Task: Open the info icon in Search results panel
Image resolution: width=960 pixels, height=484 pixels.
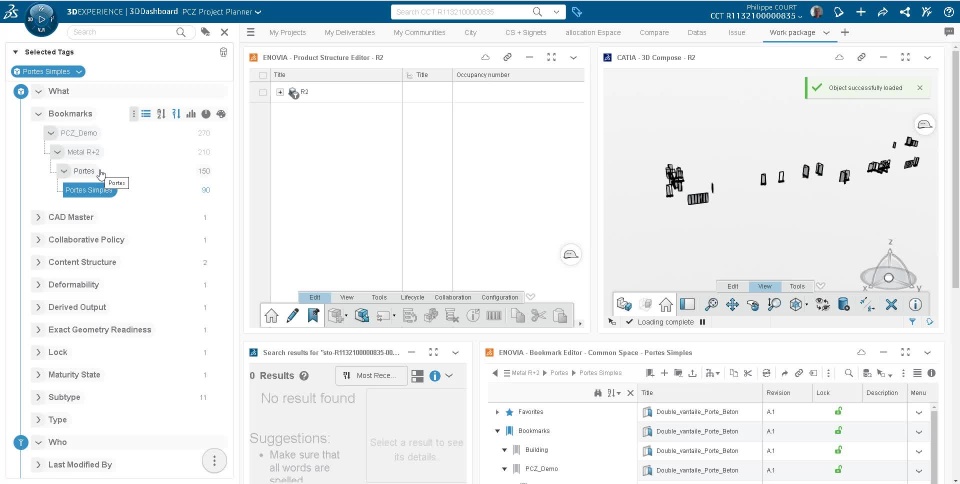Action: tap(435, 376)
